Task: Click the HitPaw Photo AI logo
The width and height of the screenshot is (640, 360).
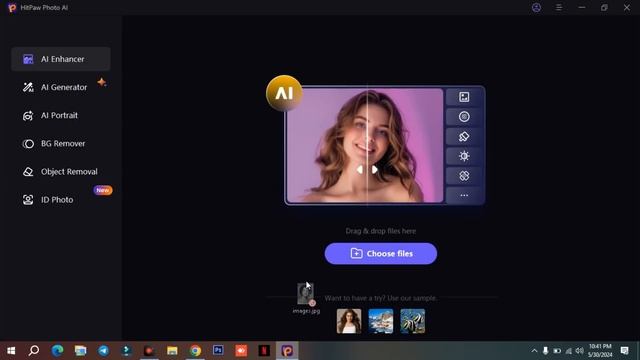Action: [12, 8]
